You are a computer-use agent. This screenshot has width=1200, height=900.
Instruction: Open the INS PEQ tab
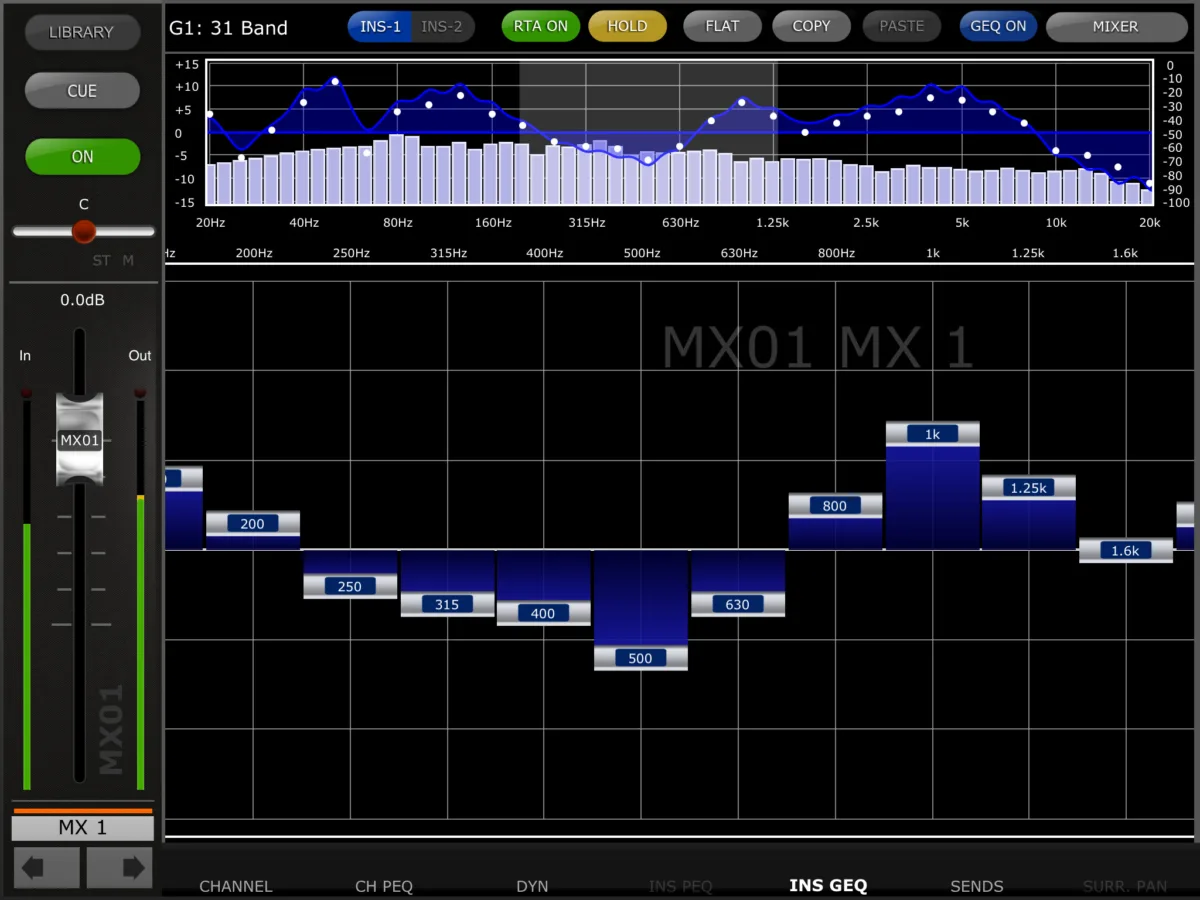tap(680, 886)
